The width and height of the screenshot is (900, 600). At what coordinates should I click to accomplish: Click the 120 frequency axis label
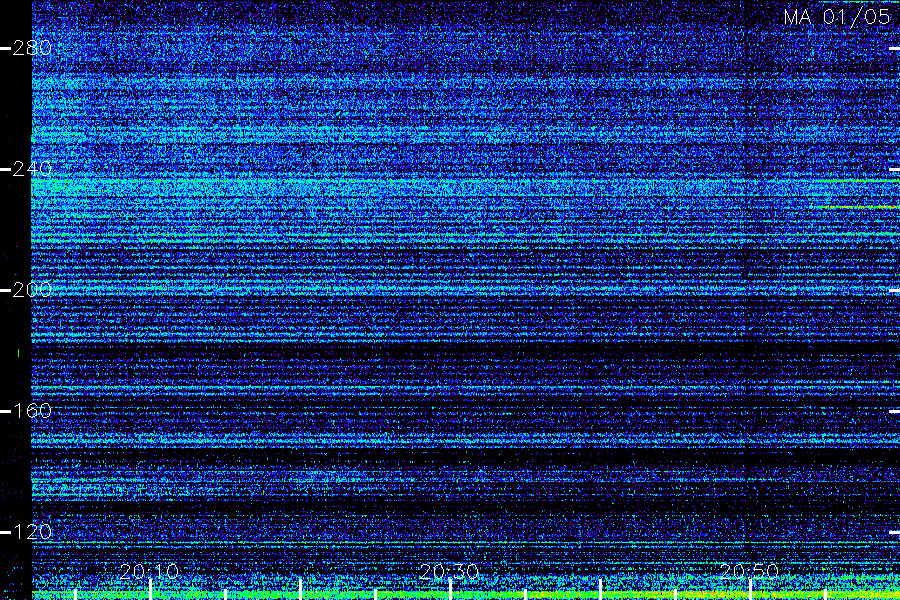tap(32, 532)
